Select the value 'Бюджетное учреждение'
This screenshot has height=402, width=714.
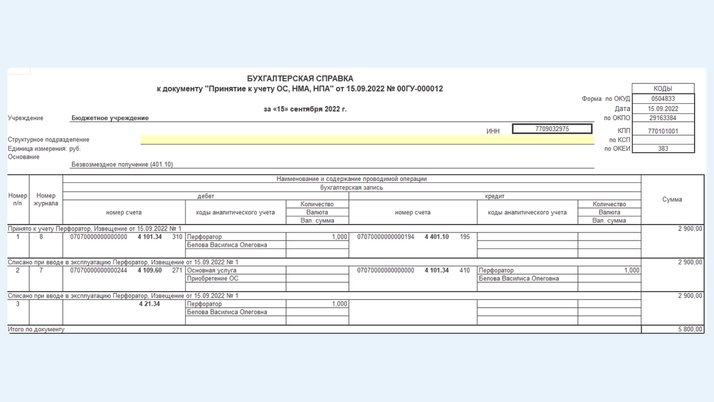pyautogui.click(x=110, y=118)
